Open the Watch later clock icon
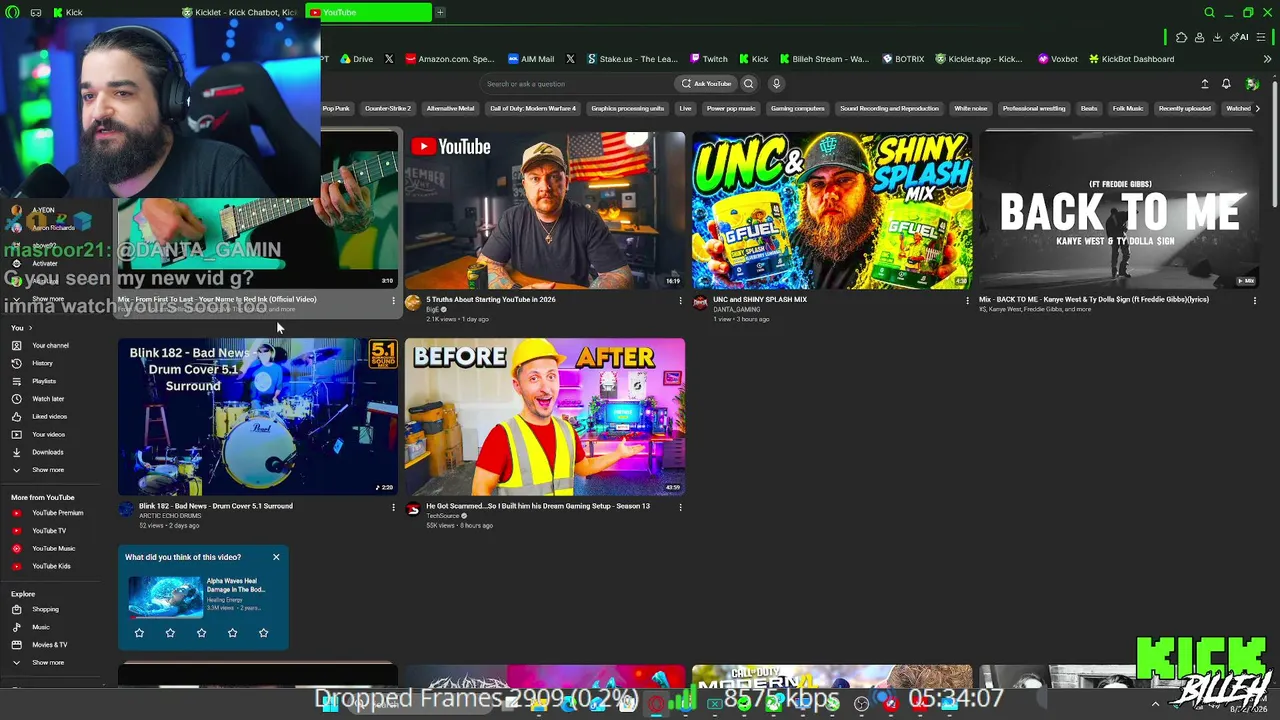1280x720 pixels. pyautogui.click(x=16, y=399)
